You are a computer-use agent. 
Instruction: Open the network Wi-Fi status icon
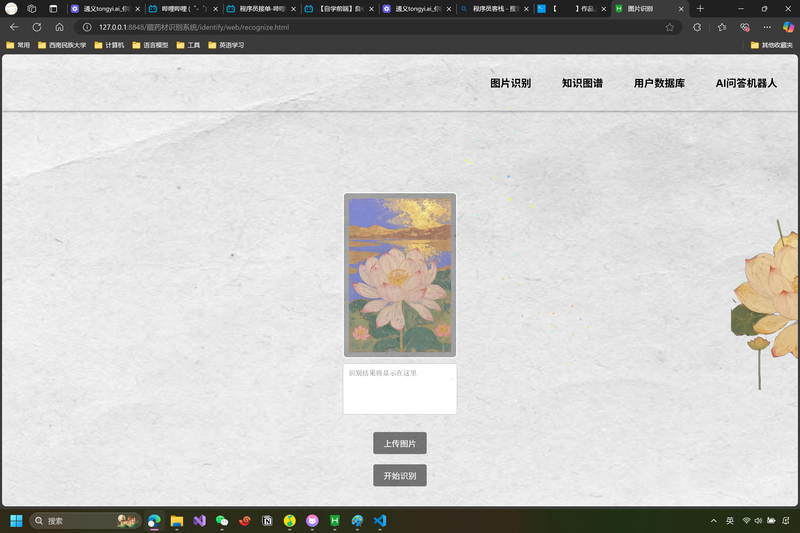point(746,521)
